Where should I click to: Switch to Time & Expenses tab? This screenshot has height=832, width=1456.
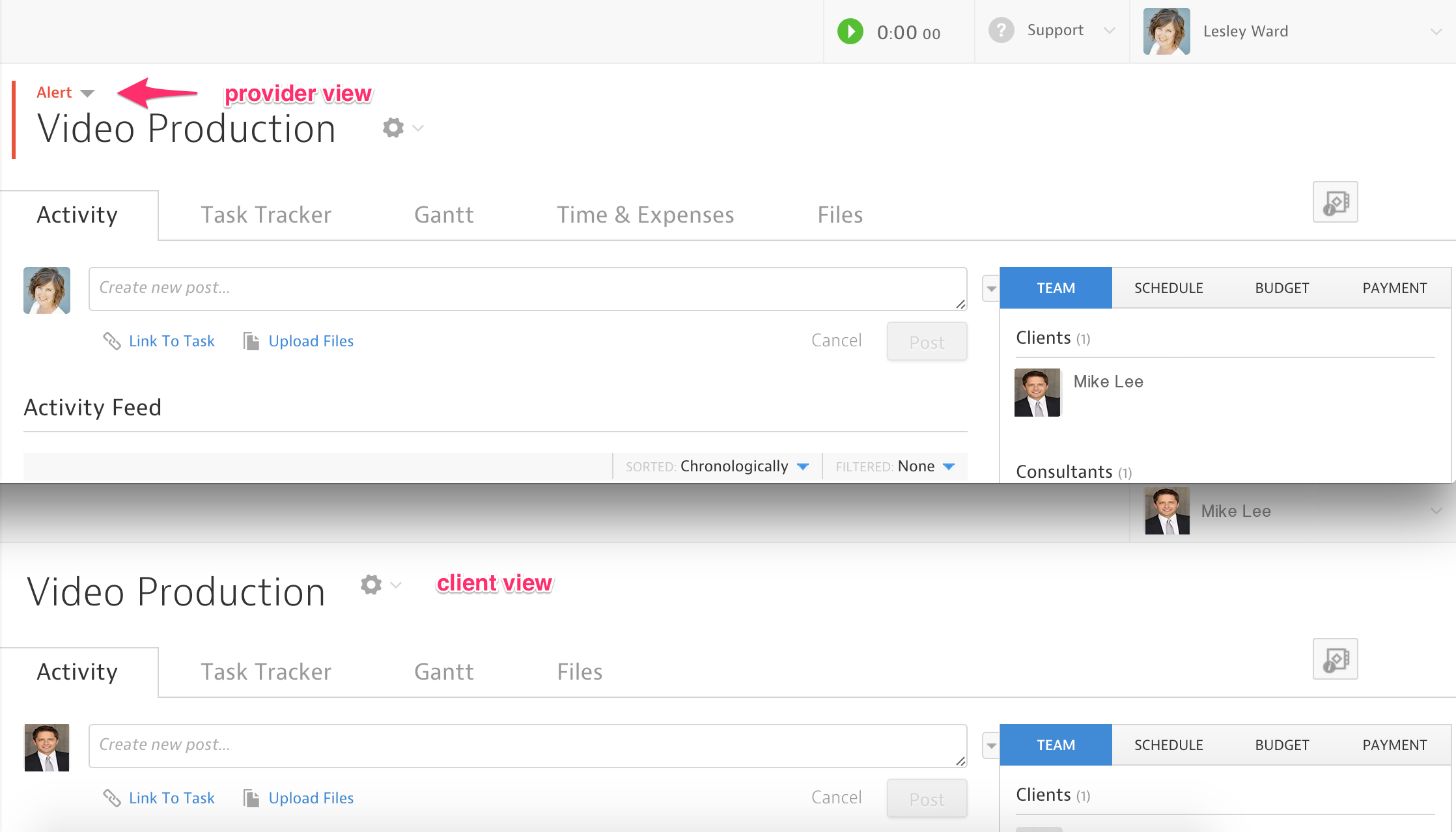645,215
